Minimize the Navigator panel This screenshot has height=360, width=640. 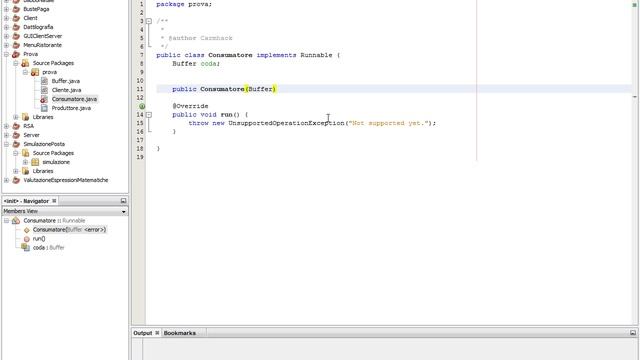tap(123, 201)
